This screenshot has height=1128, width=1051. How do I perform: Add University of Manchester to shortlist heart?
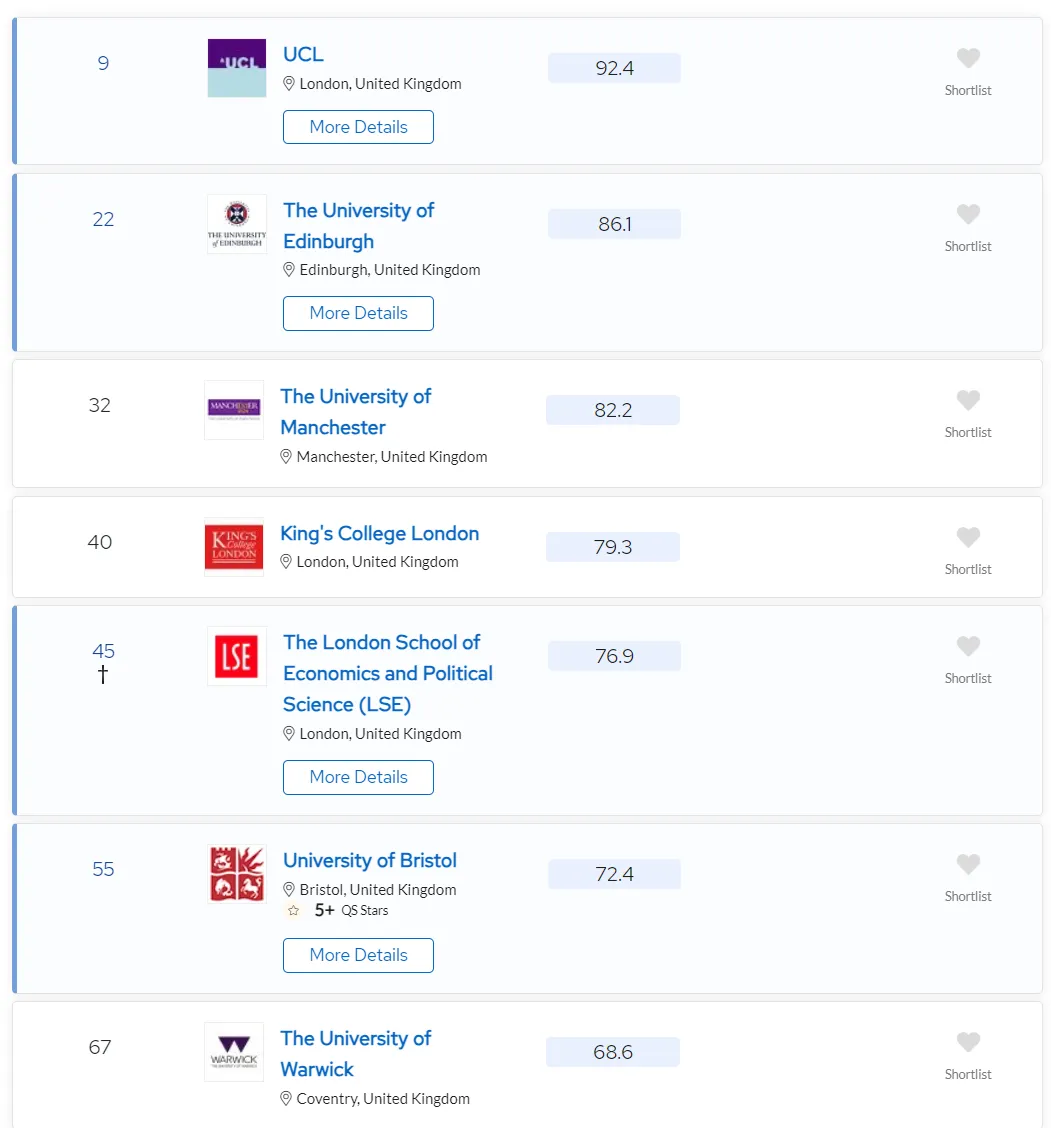968,400
